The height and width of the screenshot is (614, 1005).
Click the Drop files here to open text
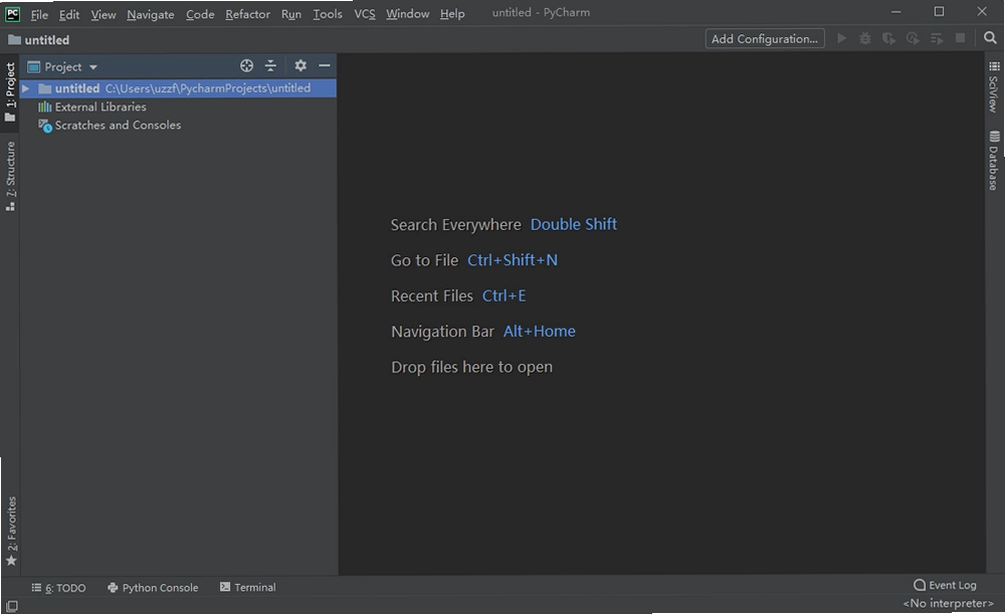(472, 367)
